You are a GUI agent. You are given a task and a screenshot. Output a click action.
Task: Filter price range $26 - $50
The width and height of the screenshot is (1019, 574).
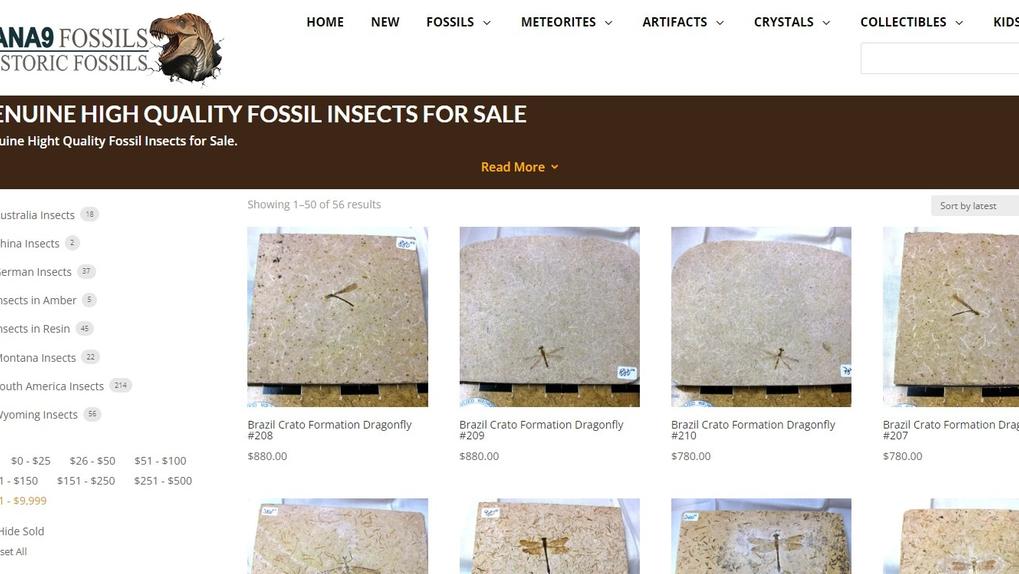pos(92,461)
